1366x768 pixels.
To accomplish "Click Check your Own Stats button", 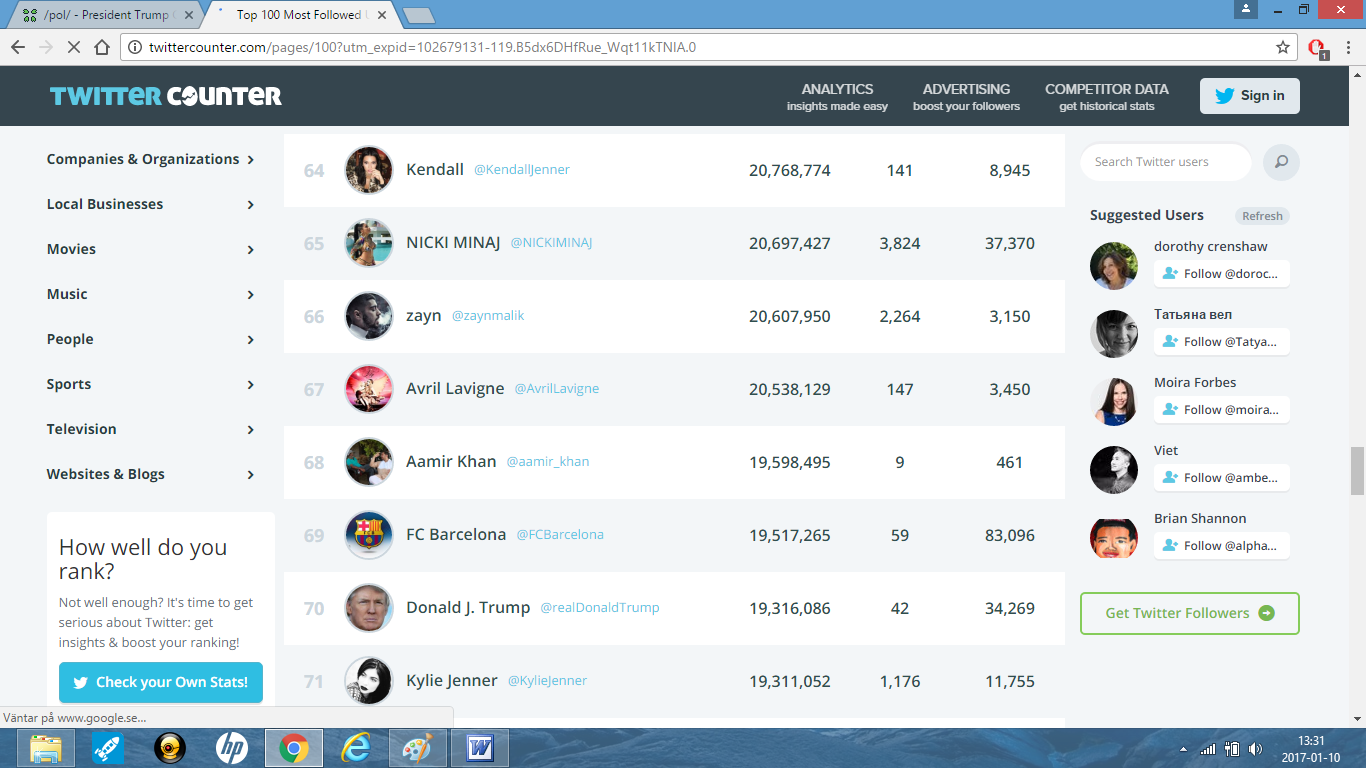I will (161, 682).
